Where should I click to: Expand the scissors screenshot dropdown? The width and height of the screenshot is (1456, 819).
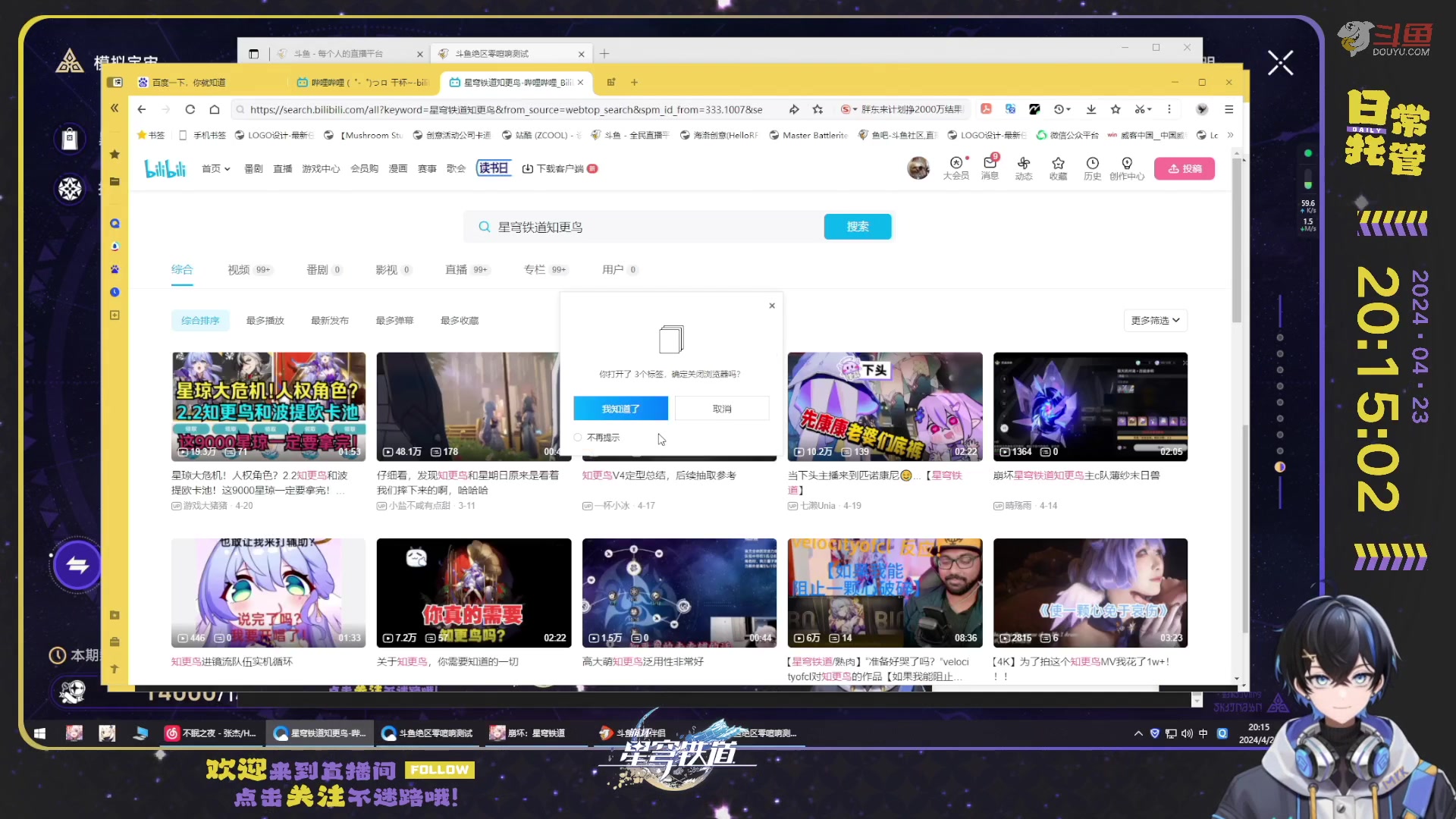coord(1143,109)
